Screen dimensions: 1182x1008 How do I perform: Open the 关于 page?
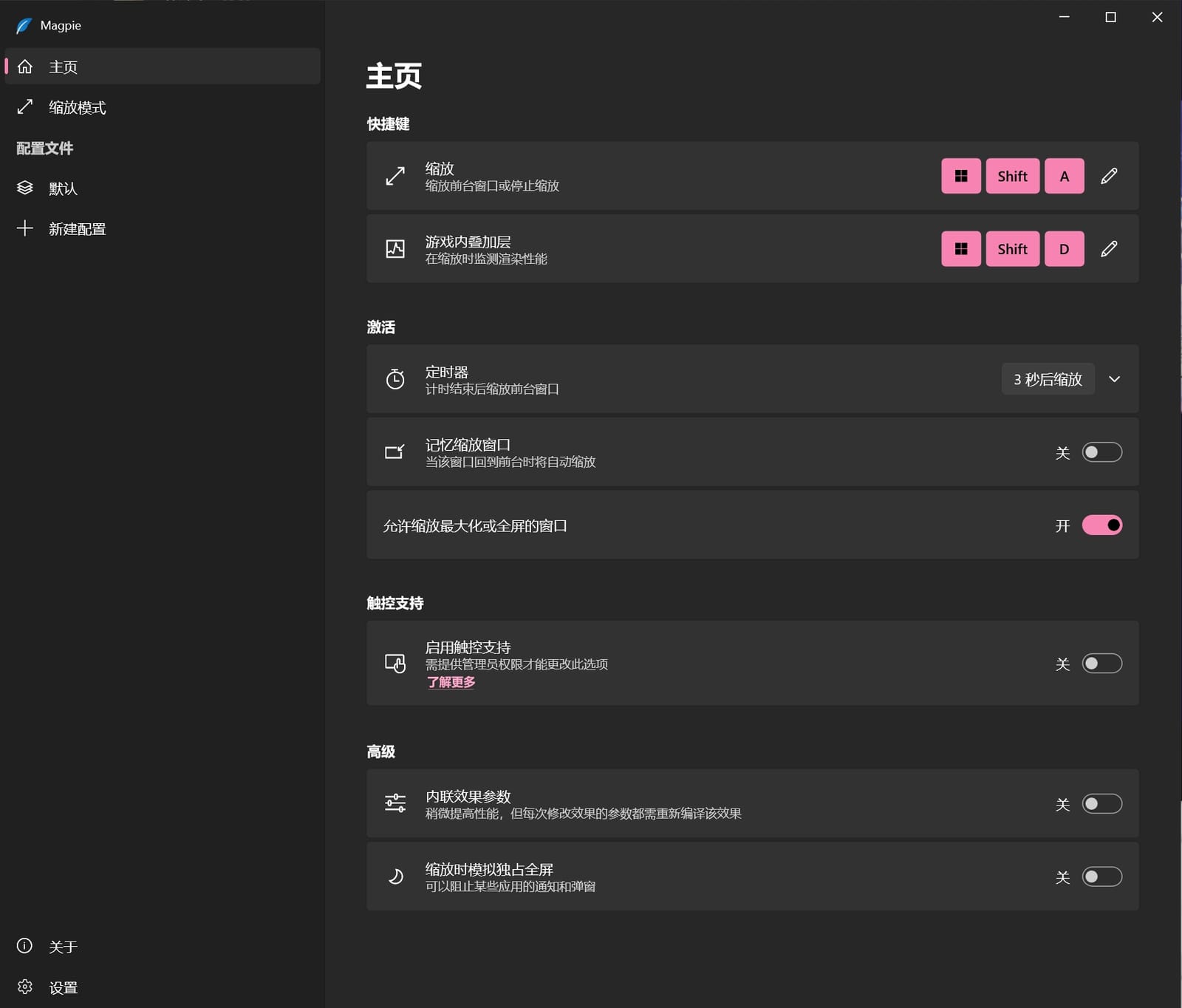click(63, 947)
